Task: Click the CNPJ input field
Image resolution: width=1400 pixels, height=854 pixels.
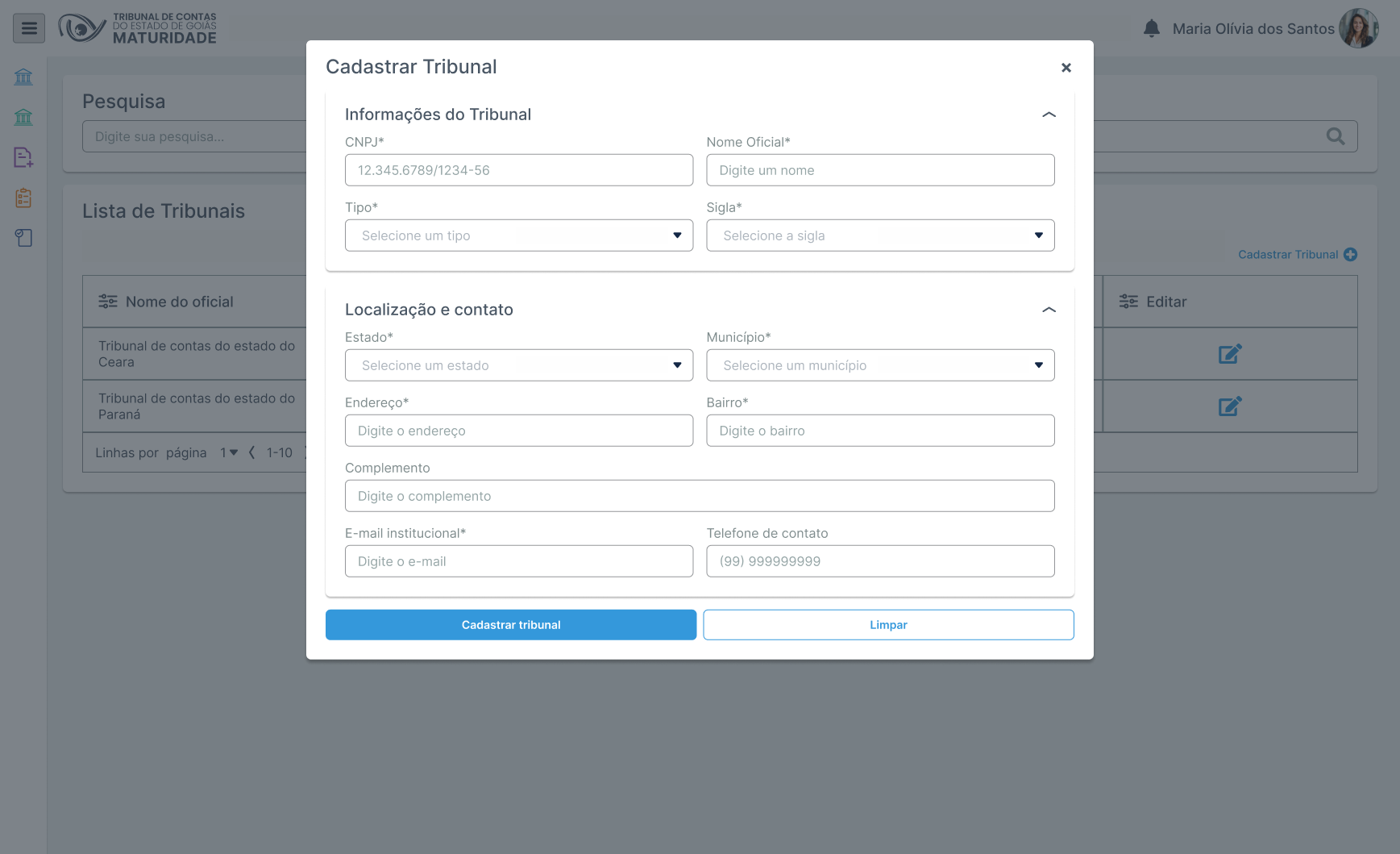Action: pyautogui.click(x=518, y=170)
